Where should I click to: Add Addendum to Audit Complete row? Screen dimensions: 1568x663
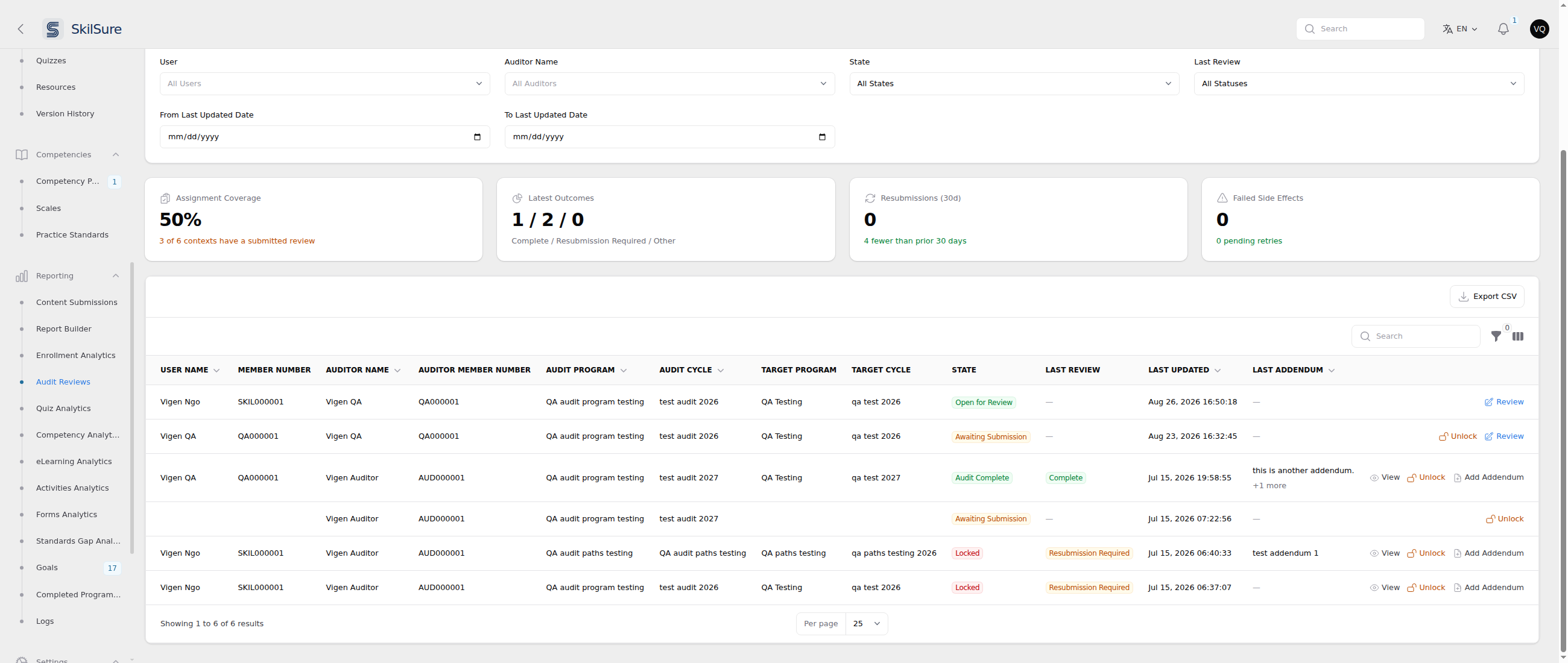click(x=1488, y=477)
